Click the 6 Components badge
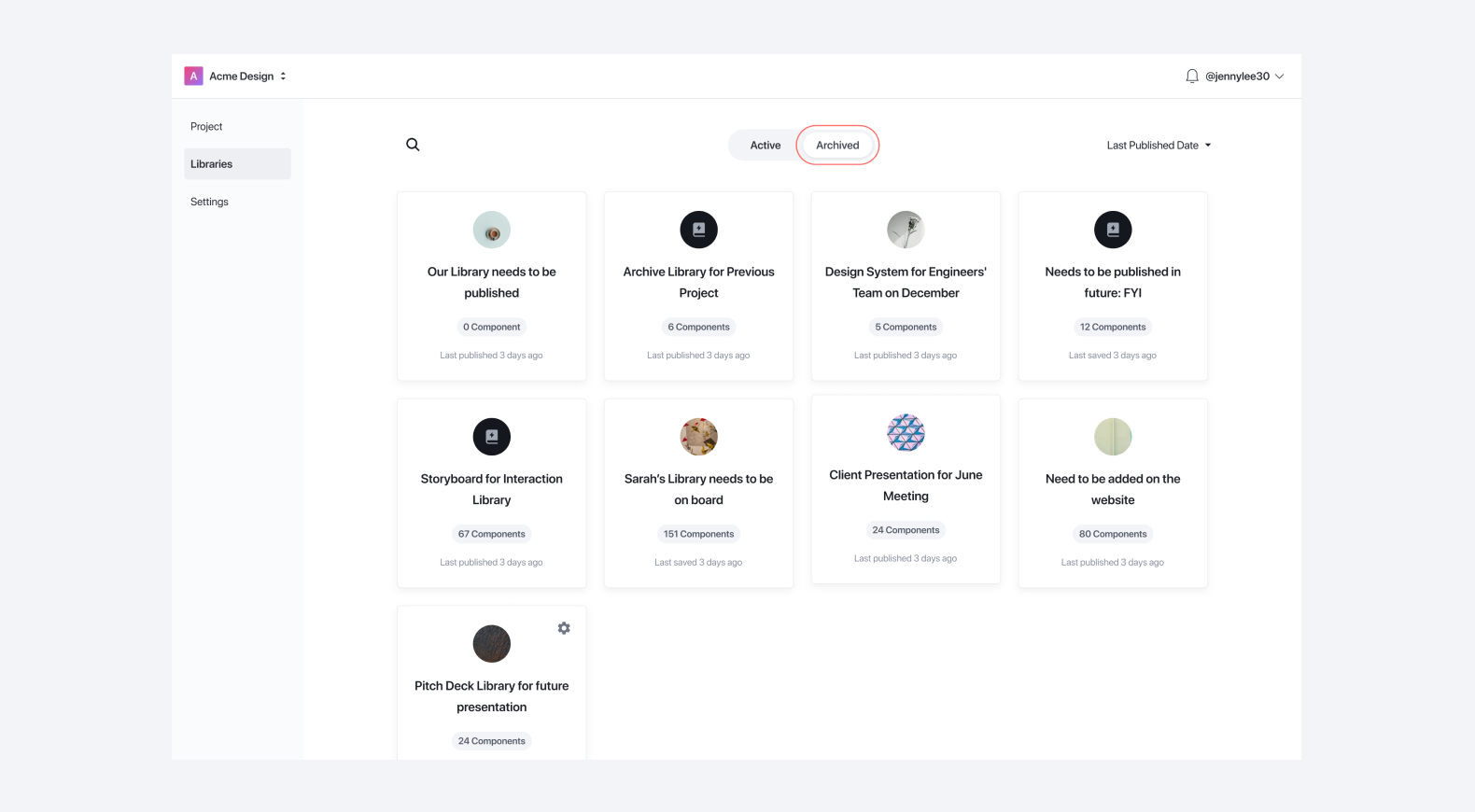The image size is (1475, 812). (x=699, y=328)
